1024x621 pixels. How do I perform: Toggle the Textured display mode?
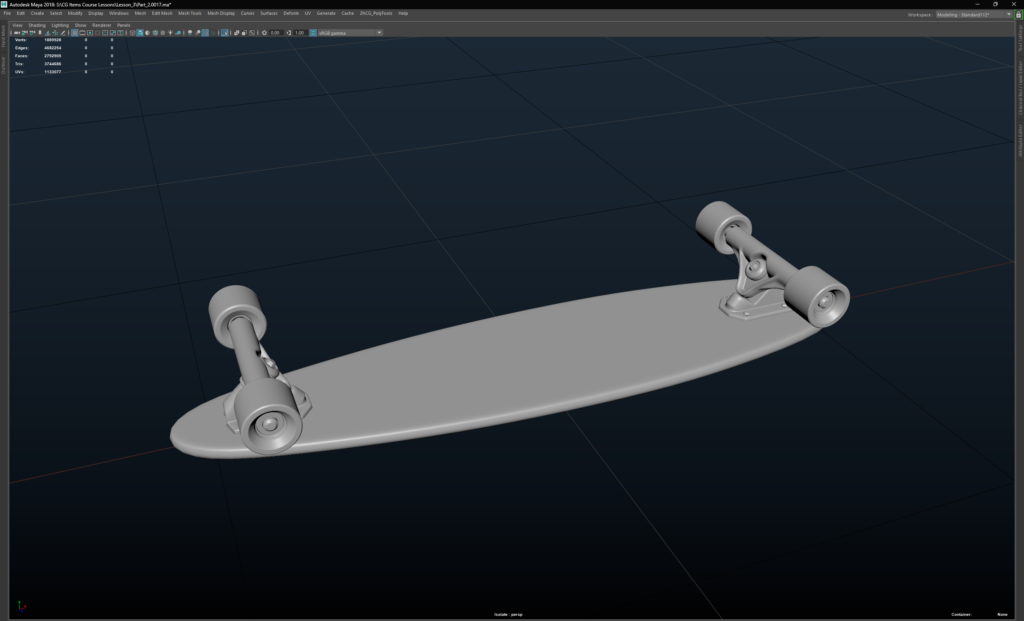pyautogui.click(x=163, y=33)
